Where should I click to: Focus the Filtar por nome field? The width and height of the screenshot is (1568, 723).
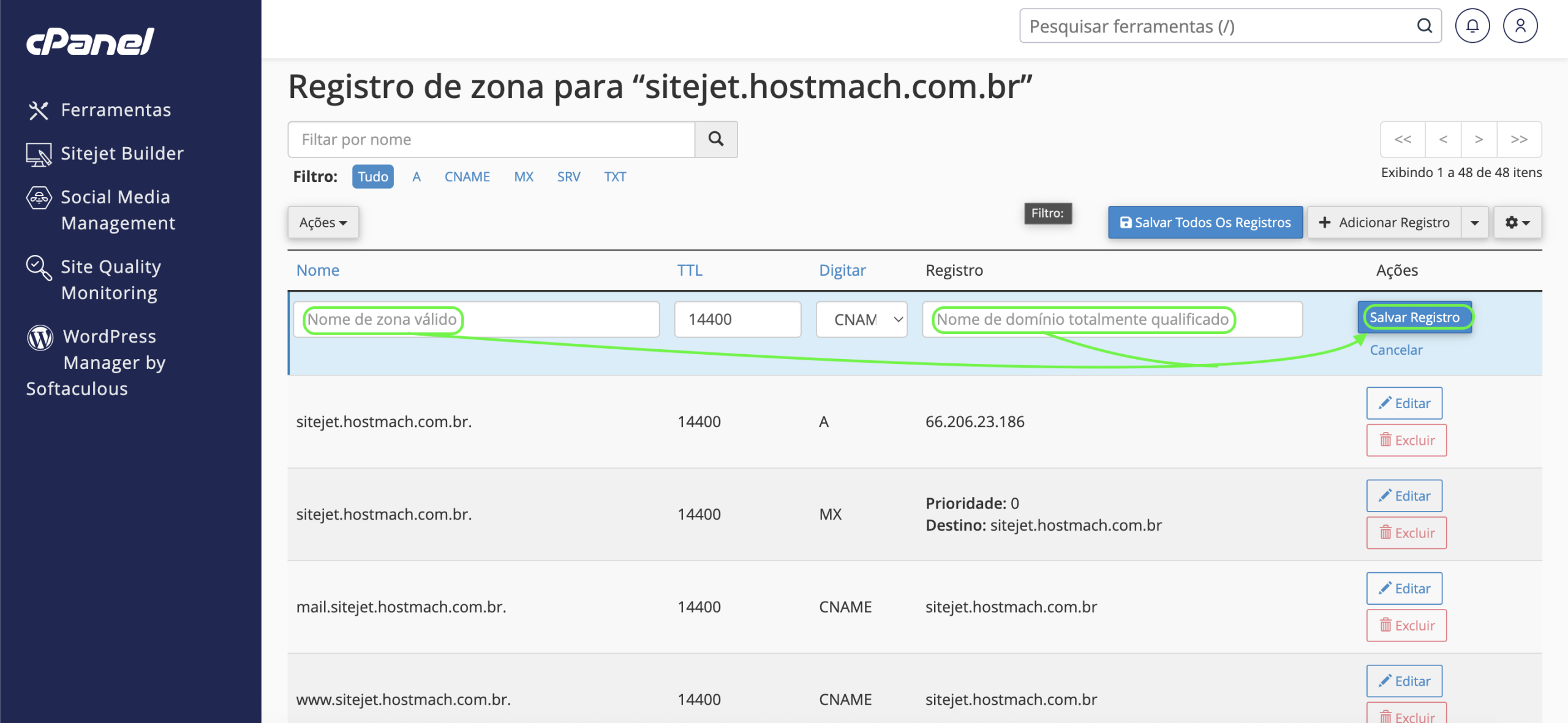[492, 139]
